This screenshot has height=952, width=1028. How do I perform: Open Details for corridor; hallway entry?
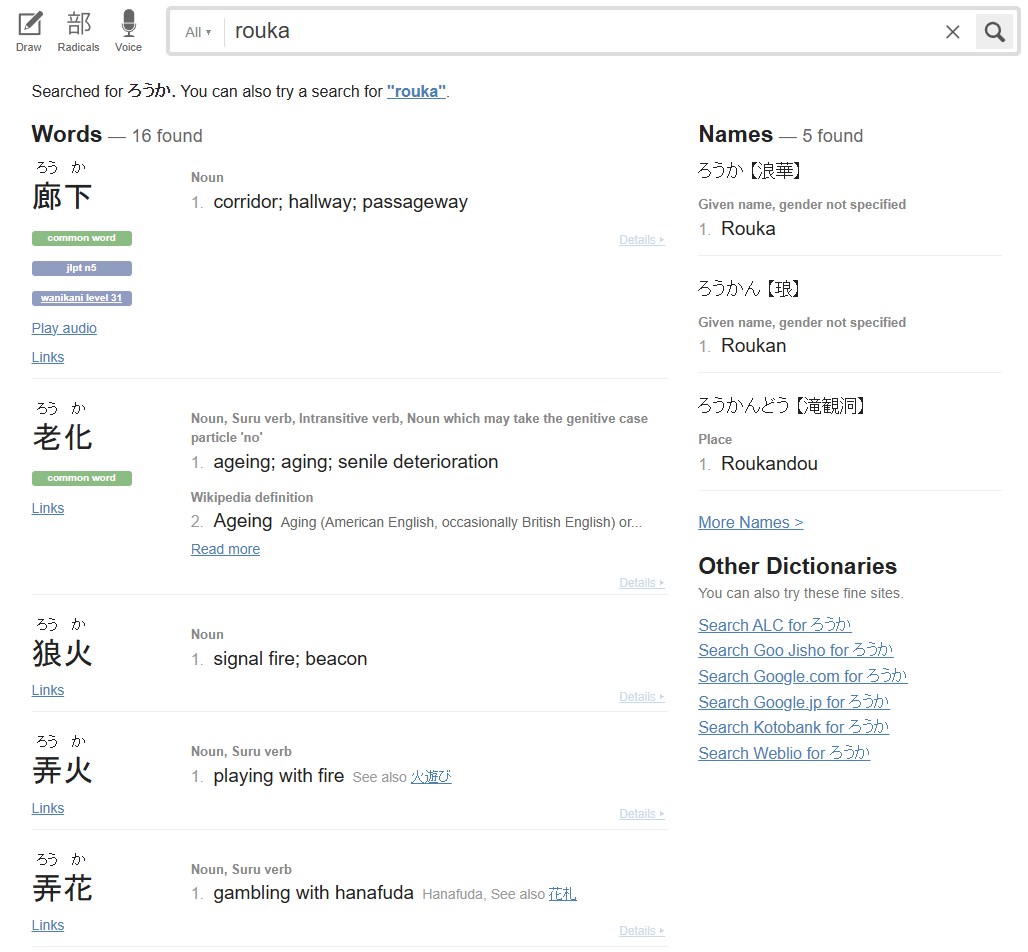pos(641,240)
